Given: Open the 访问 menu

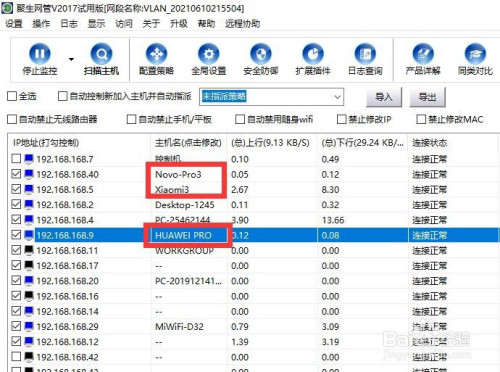Looking at the screenshot, I should pos(124,24).
